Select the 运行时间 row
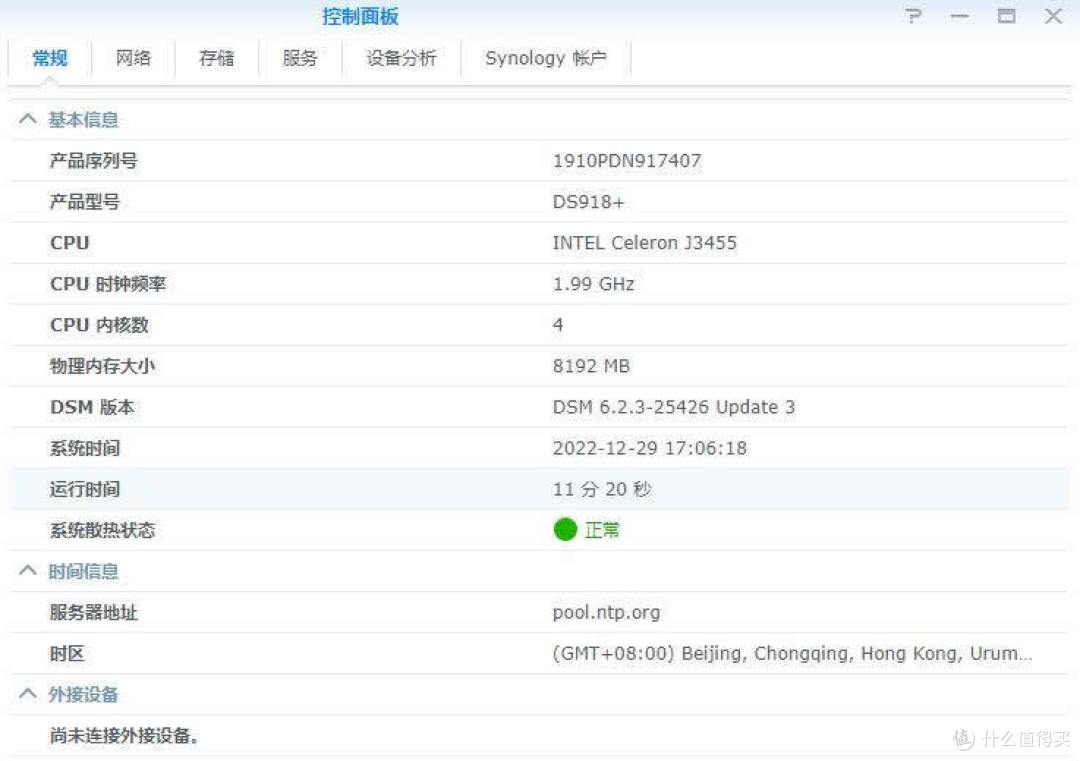Viewport: 1080px width, 761px height. point(540,489)
